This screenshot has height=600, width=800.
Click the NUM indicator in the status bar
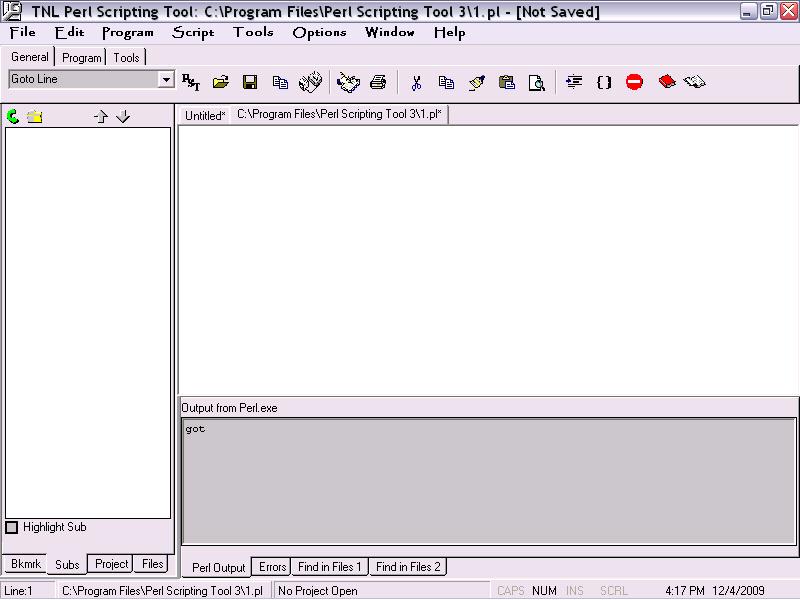[x=544, y=591]
